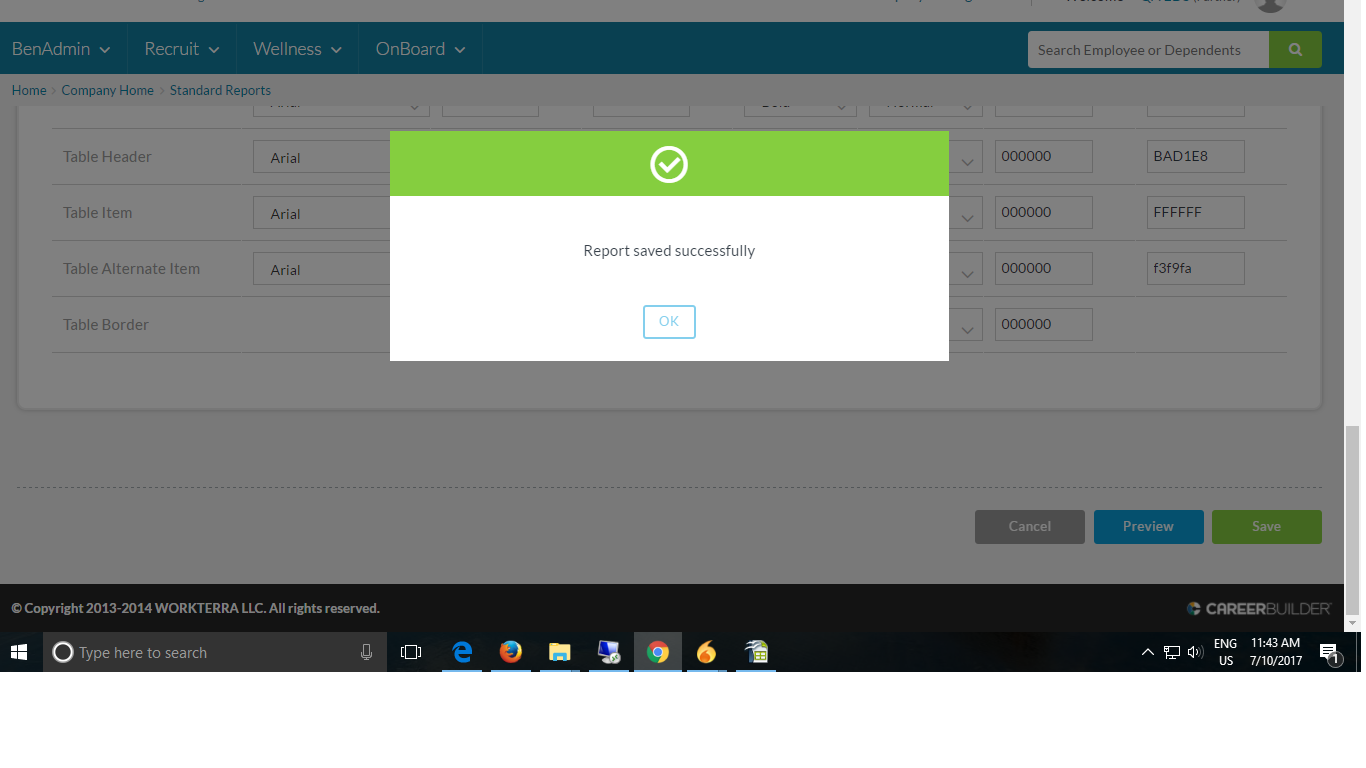Screen dimensions: 1366x768
Task: Open the Action Center notifications icon
Action: click(x=1329, y=653)
